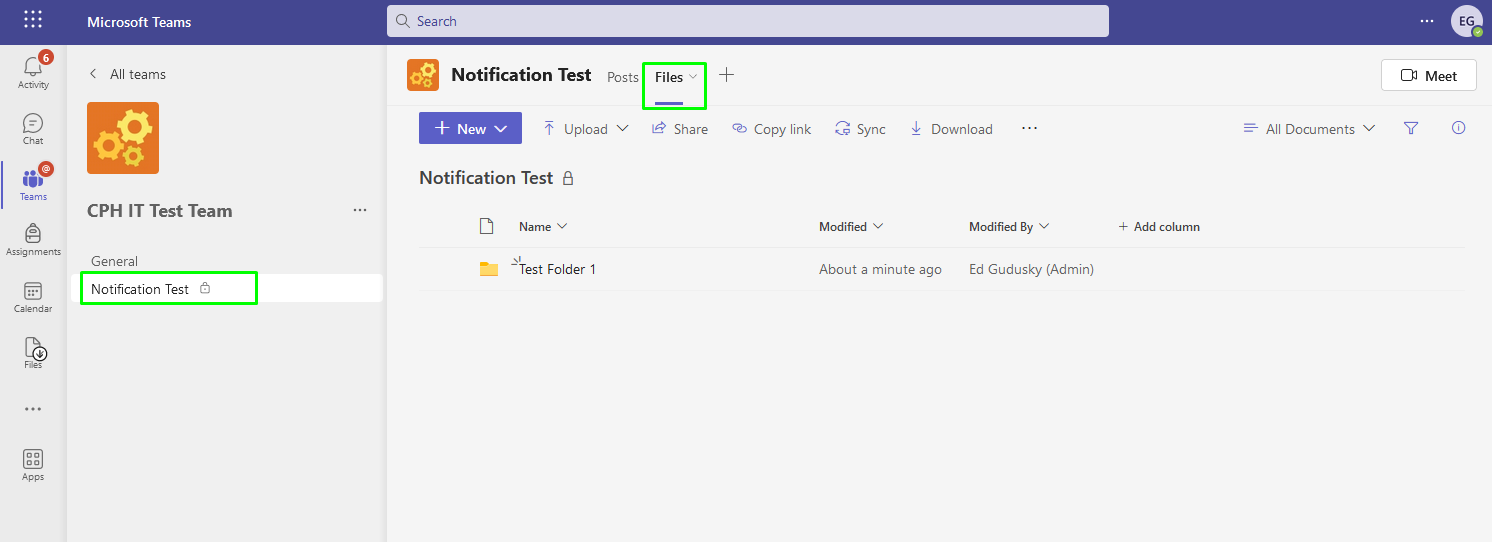Open the app launcher waffle icon

[33, 20]
